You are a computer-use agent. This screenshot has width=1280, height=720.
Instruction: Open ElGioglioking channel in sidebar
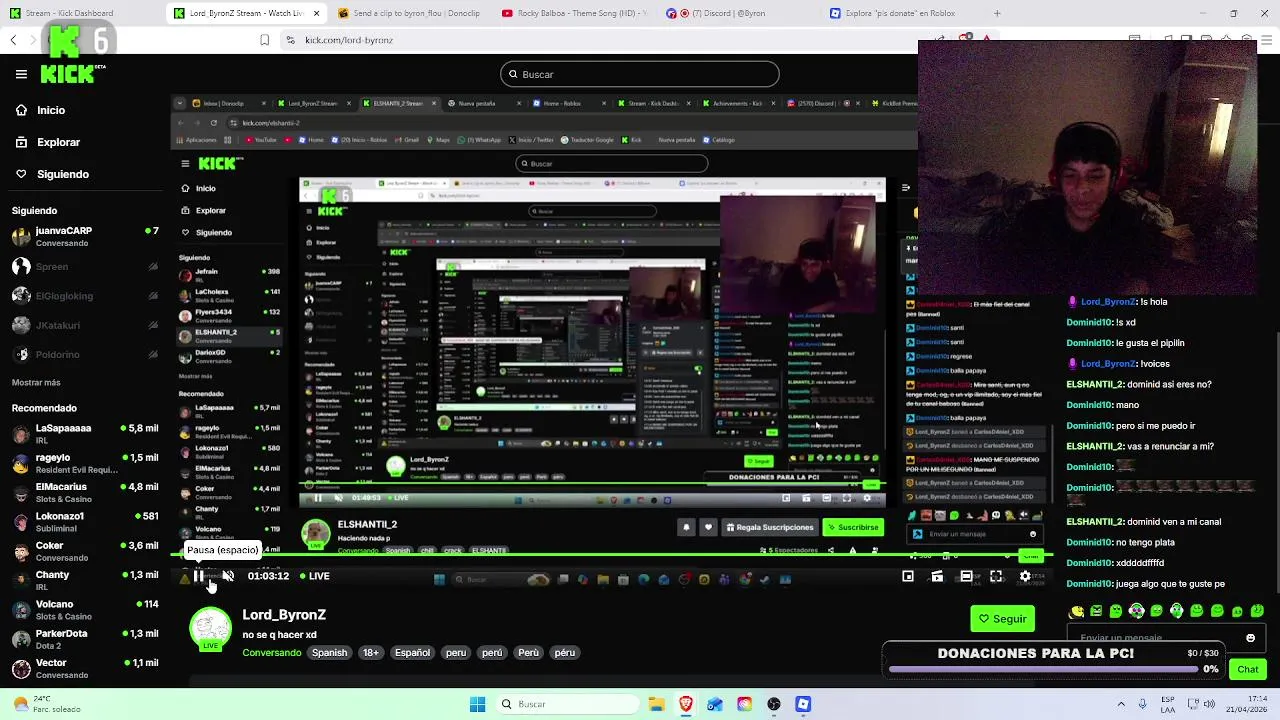coord(85,296)
